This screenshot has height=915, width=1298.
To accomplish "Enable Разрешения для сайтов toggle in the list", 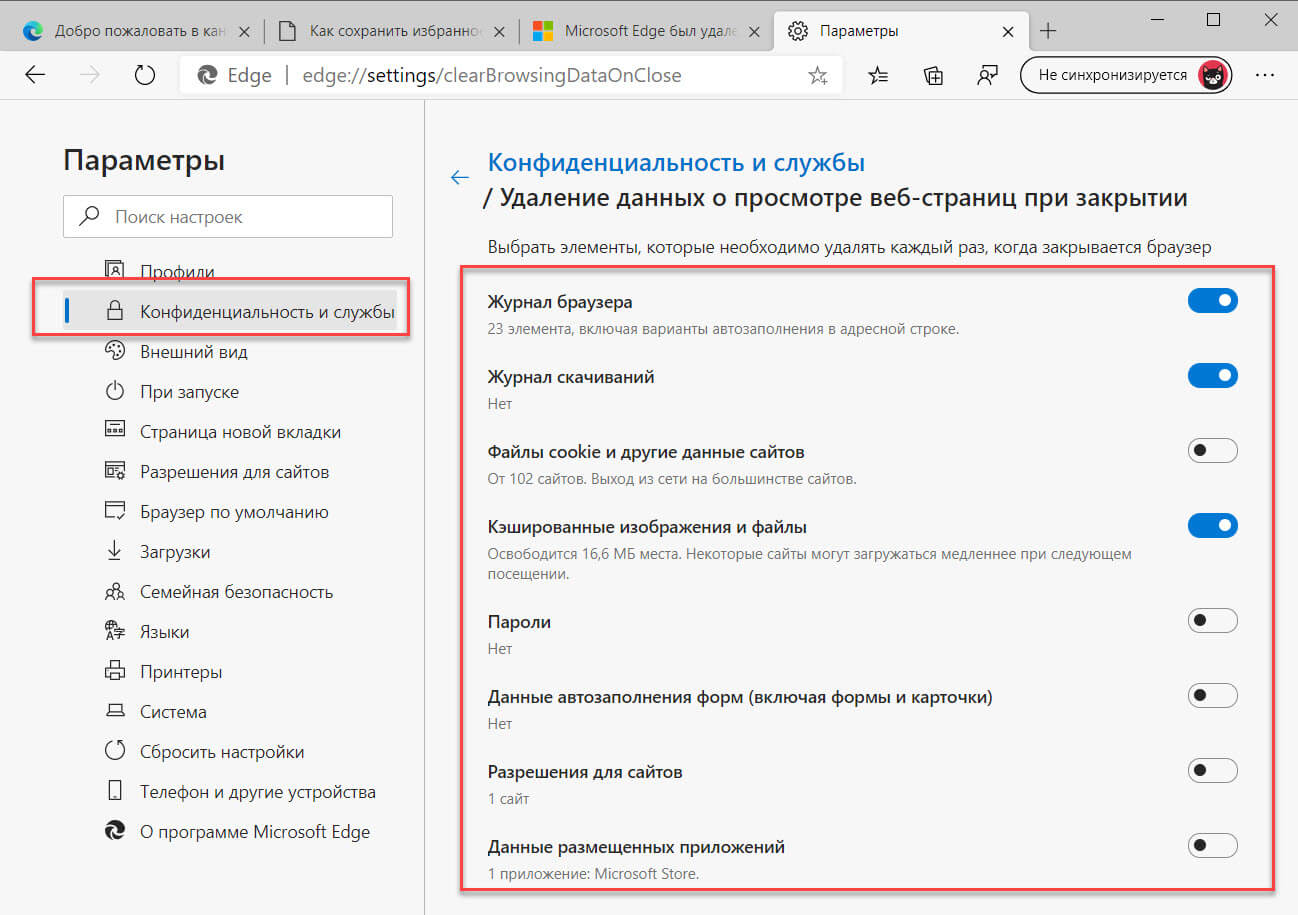I will (1212, 771).
